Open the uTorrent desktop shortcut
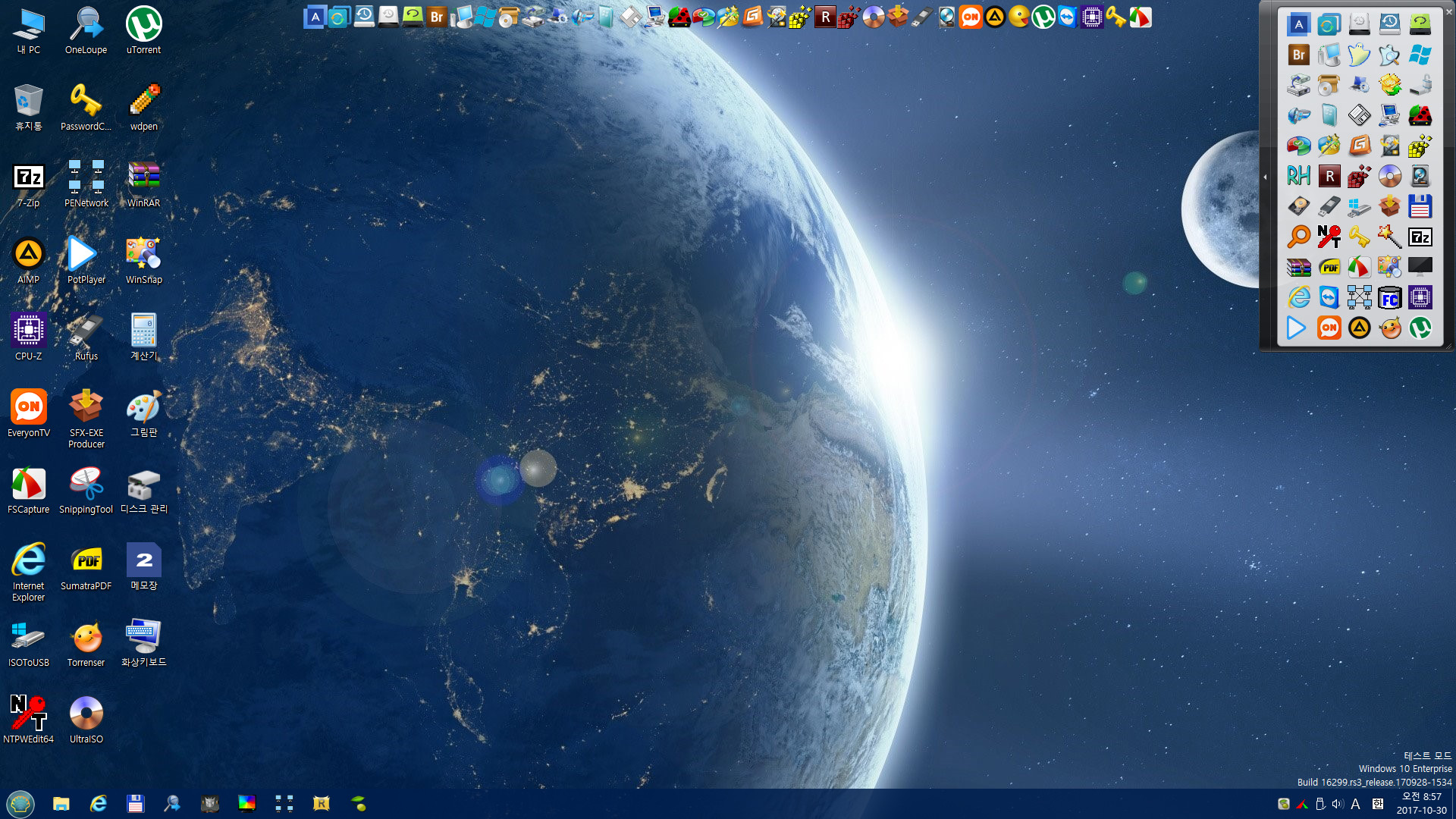The width and height of the screenshot is (1456, 819). point(143,31)
